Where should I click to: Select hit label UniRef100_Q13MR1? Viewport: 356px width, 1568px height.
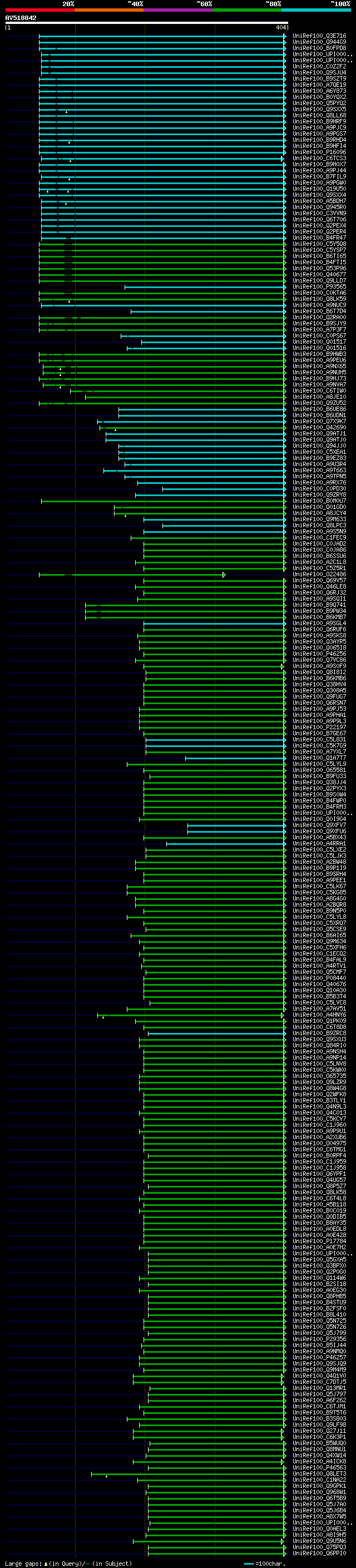coord(319,1388)
